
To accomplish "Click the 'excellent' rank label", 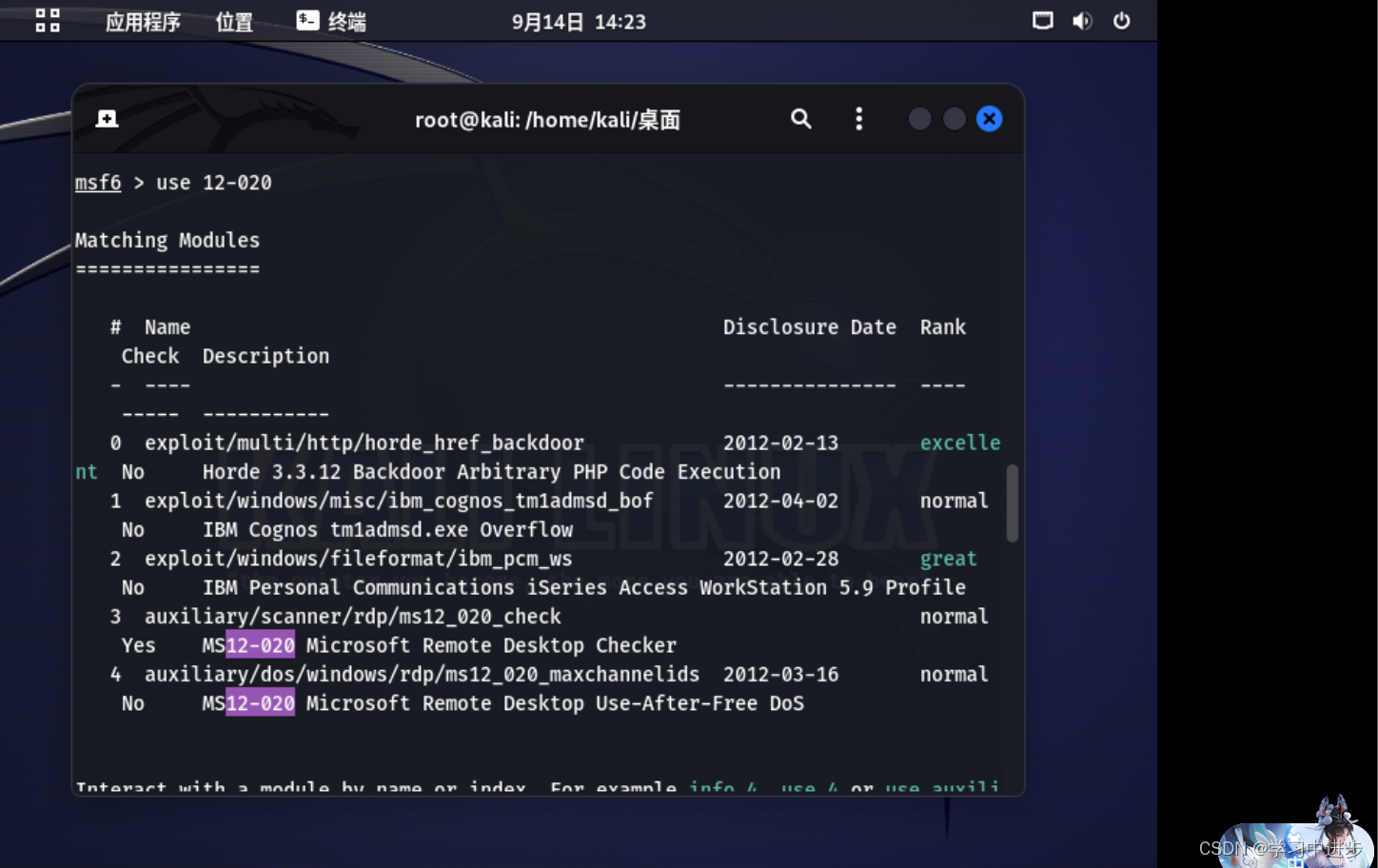I will pos(960,442).
